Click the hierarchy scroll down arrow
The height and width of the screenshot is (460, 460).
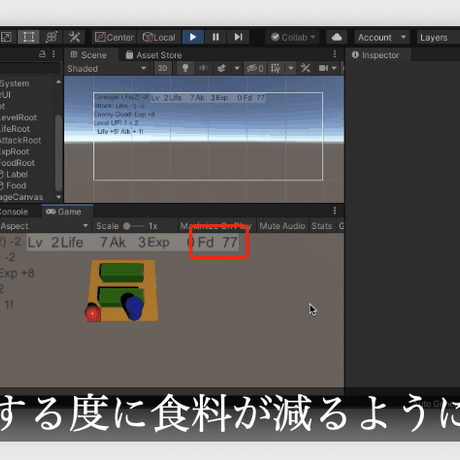59,197
